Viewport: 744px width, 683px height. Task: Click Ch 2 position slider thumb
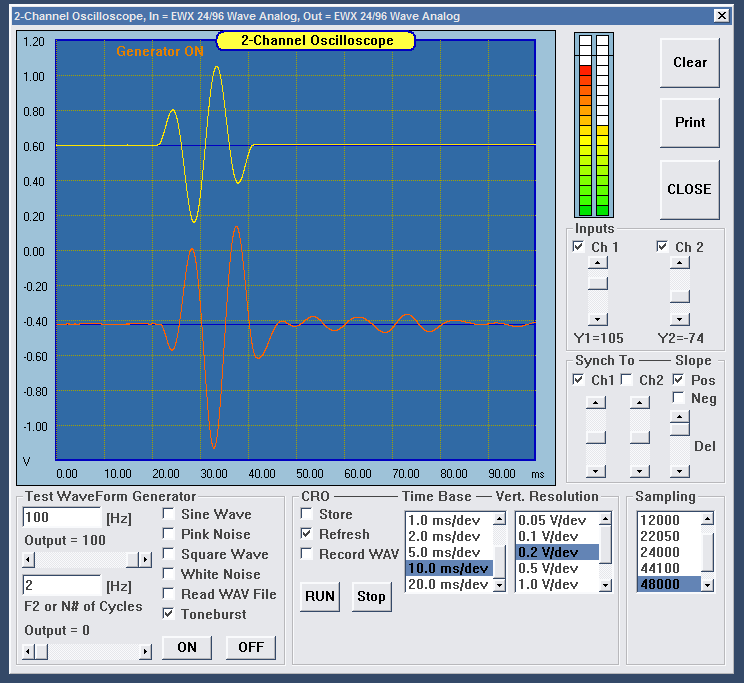680,297
